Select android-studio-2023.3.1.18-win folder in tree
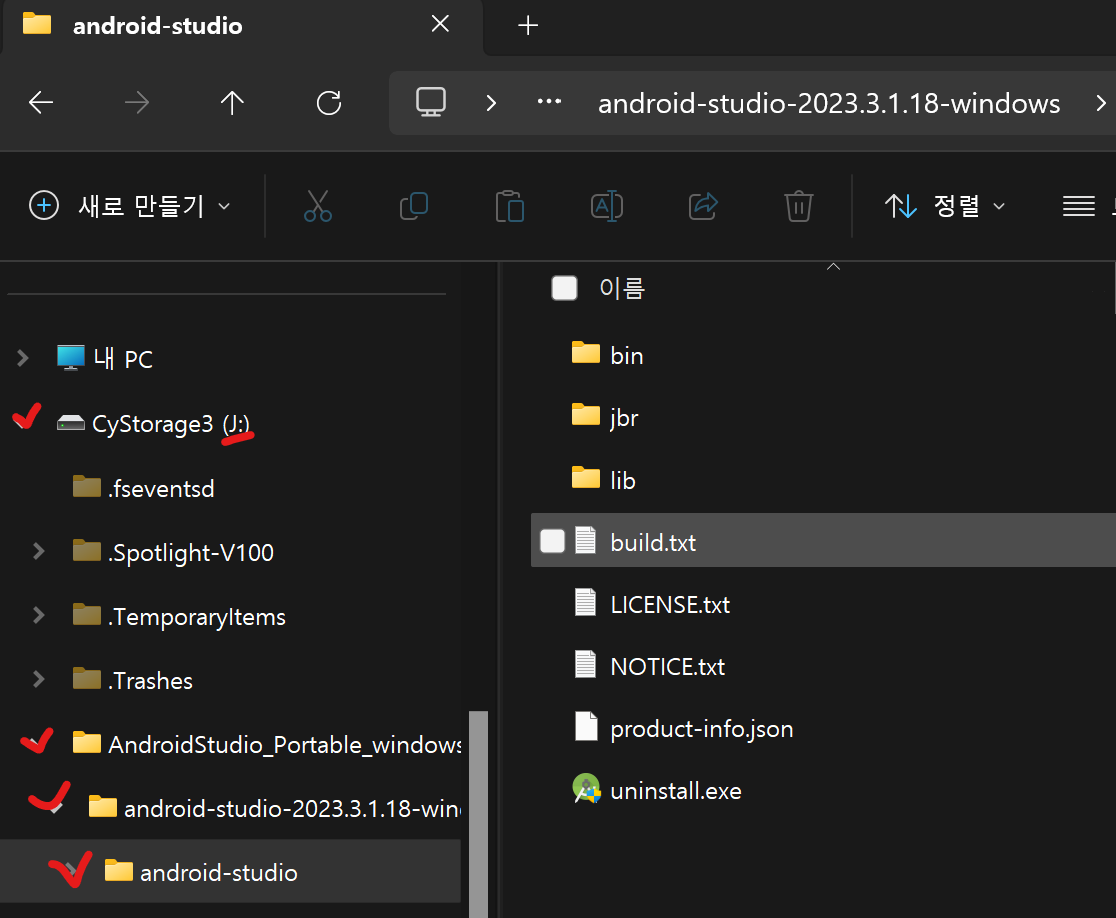This screenshot has width=1116, height=918. 293,809
